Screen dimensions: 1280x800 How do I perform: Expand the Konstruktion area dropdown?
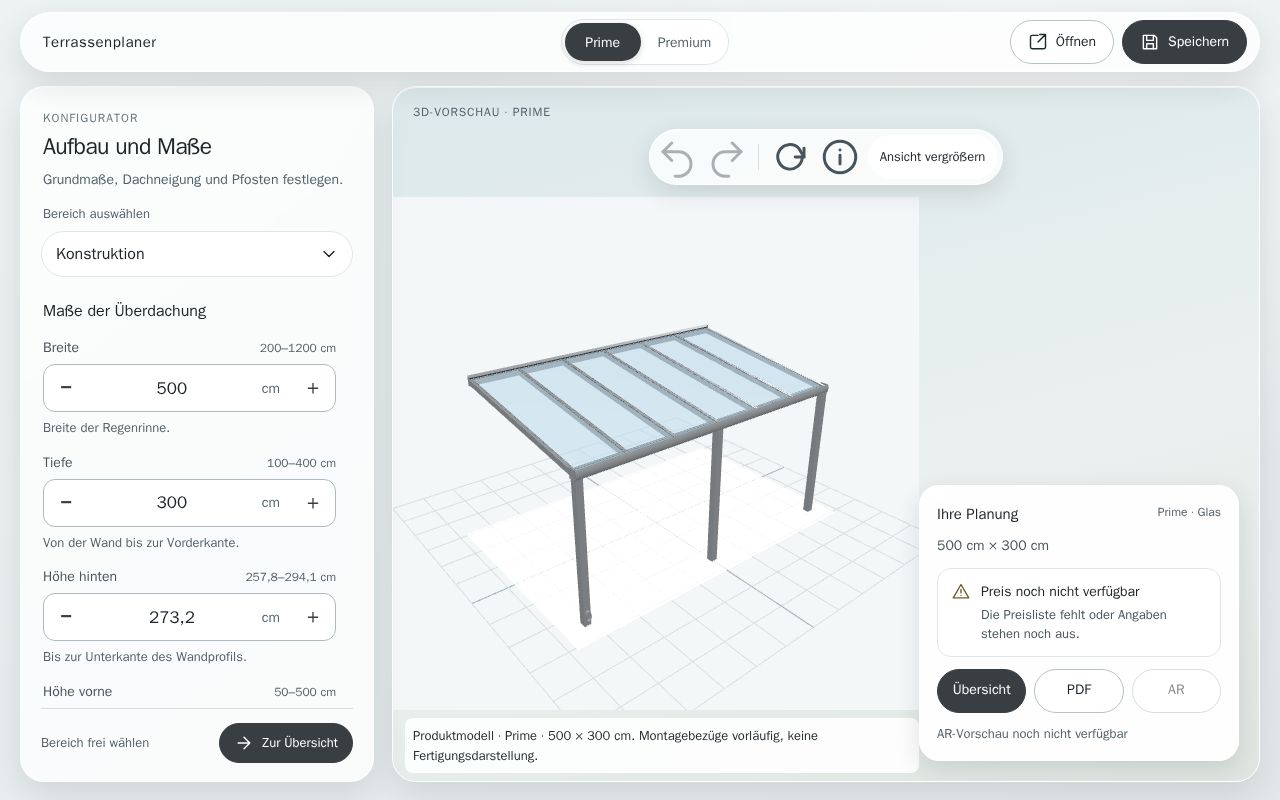197,254
